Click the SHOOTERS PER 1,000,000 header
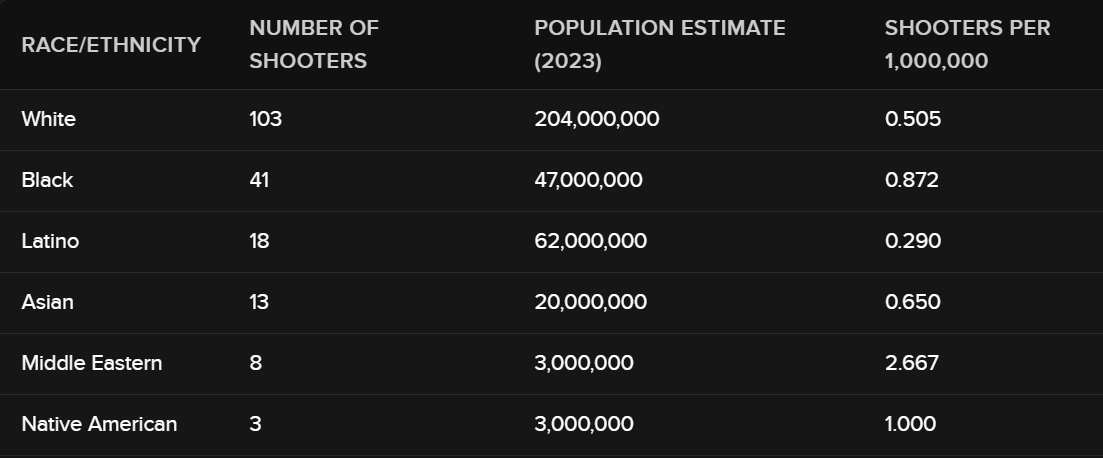The image size is (1103, 458). 967,45
